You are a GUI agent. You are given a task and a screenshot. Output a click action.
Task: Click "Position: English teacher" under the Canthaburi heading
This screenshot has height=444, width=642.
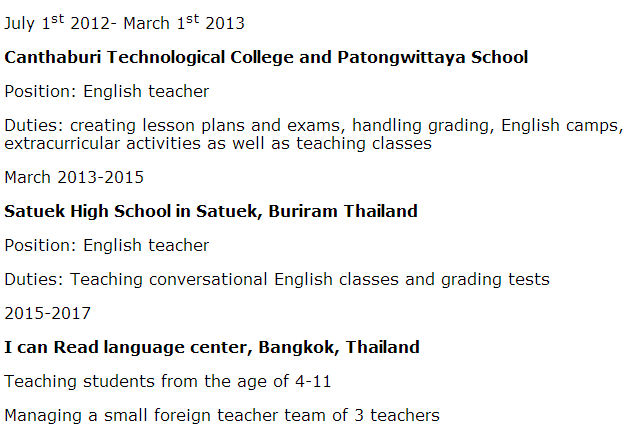click(107, 91)
